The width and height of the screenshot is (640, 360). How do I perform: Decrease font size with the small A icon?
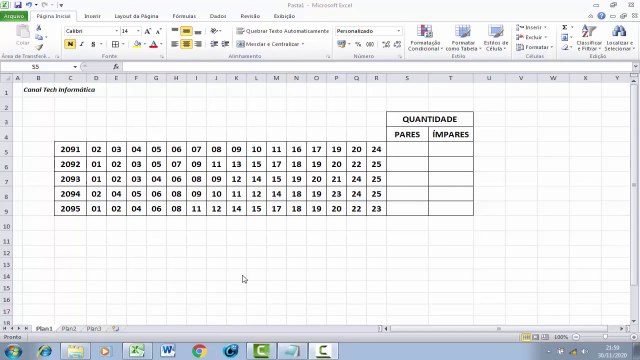(159, 31)
